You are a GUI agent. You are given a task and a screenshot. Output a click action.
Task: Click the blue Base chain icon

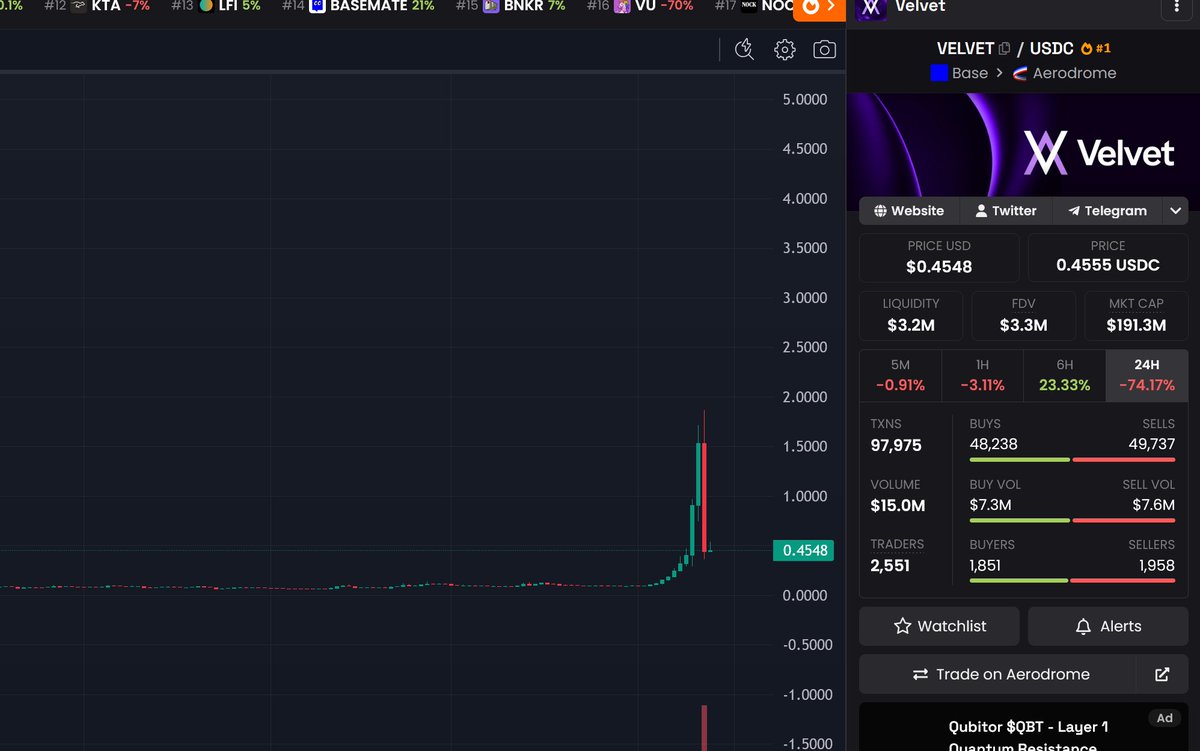coord(939,73)
